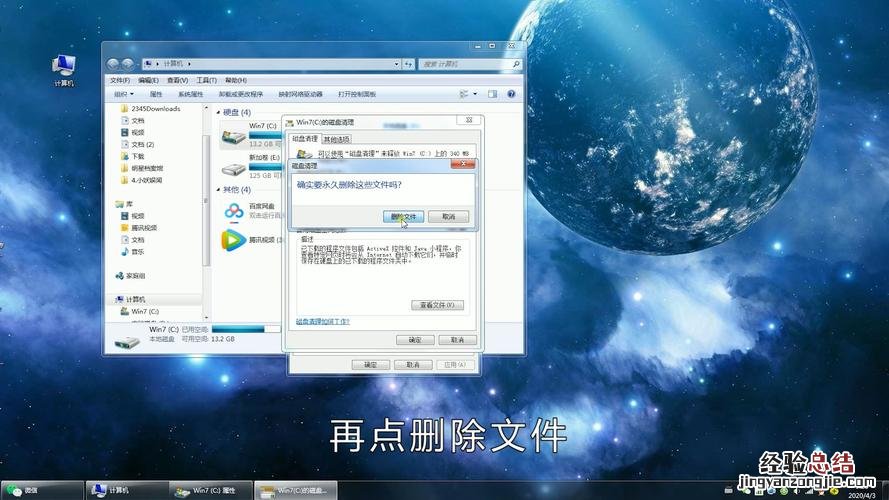Click the change view icon in Explorer toolbar
The height and width of the screenshot is (500, 889).
(464, 94)
